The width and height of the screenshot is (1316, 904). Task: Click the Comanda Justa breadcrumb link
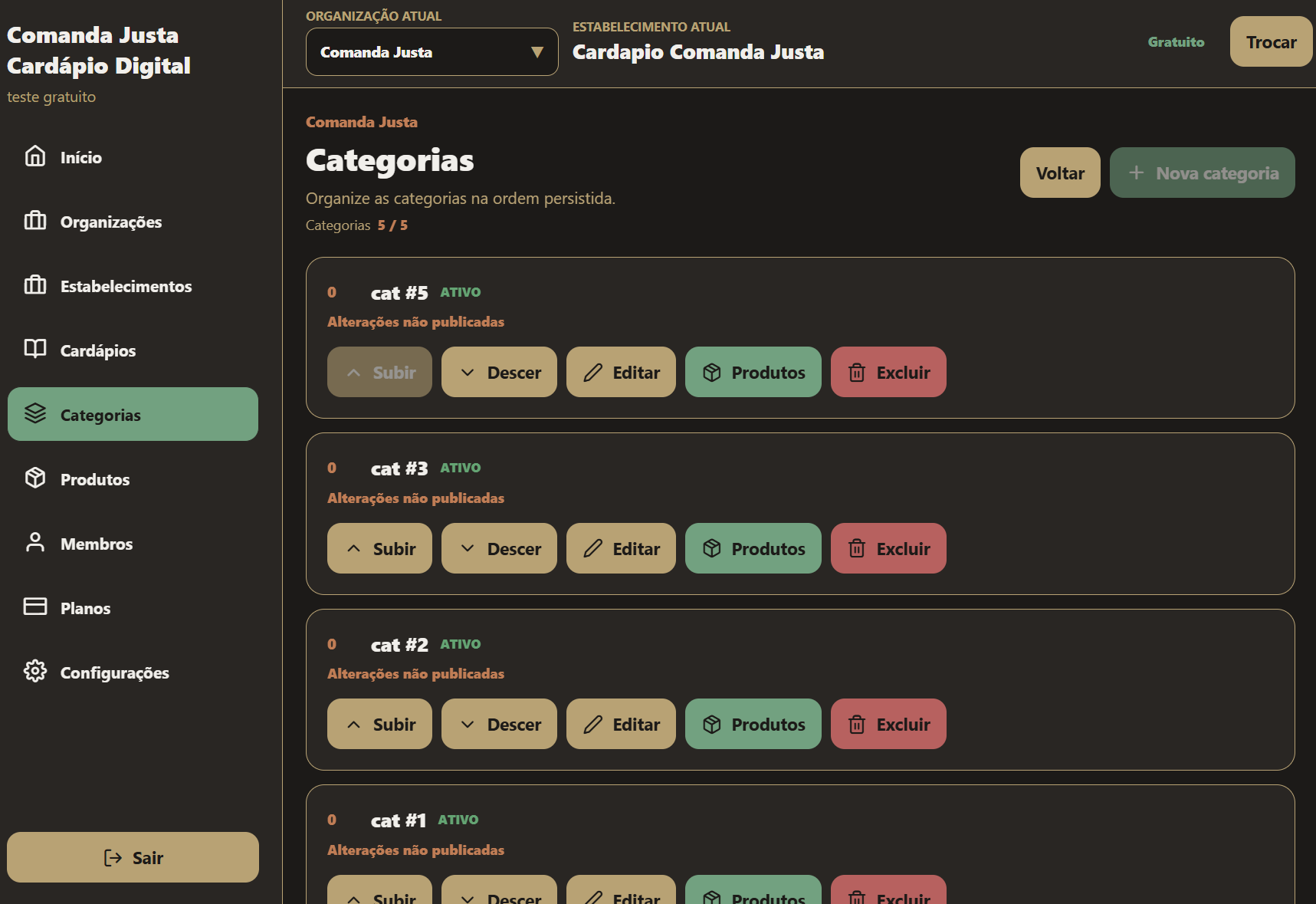pyautogui.click(x=362, y=122)
